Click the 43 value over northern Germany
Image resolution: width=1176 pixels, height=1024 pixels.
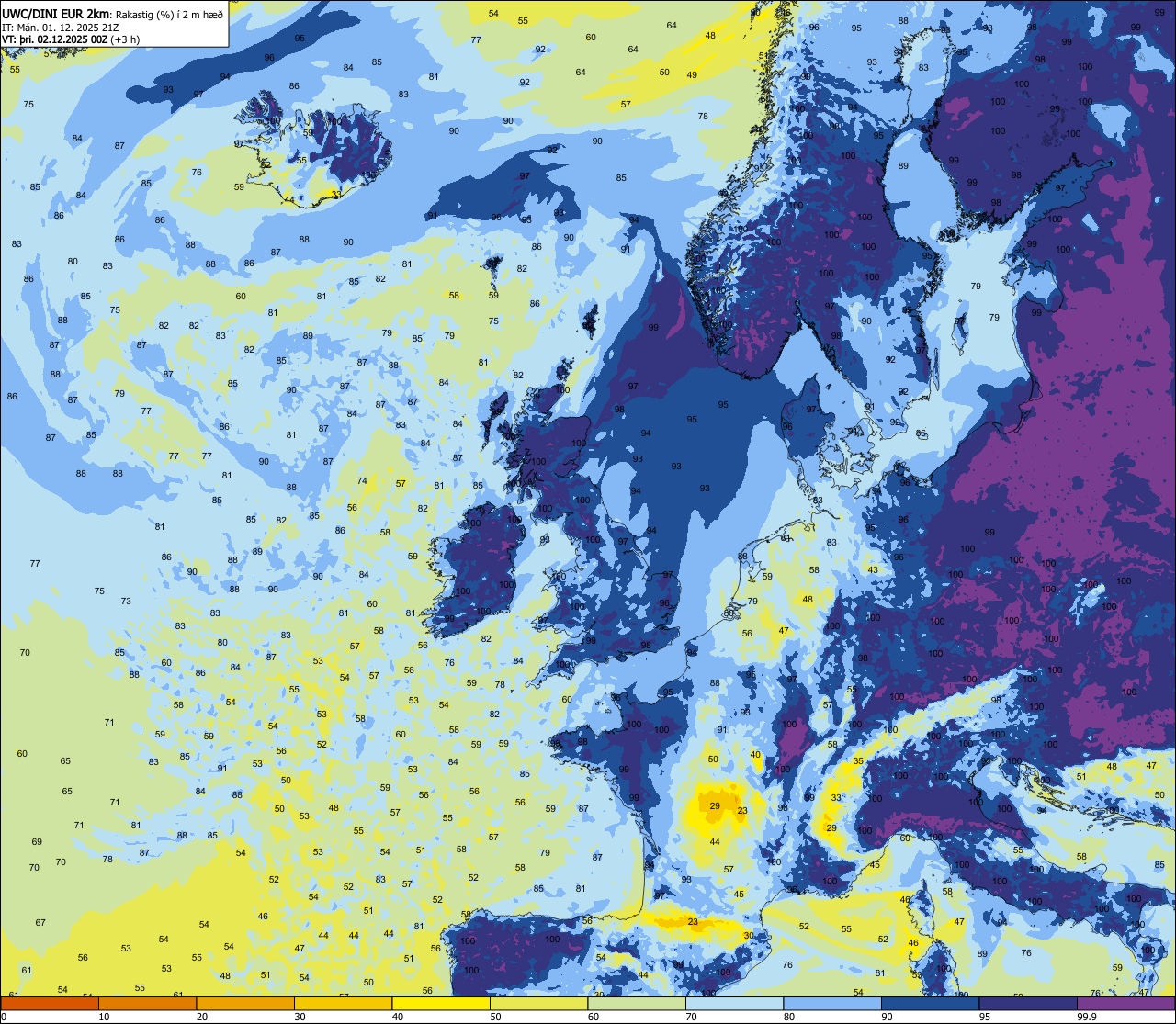[873, 569]
